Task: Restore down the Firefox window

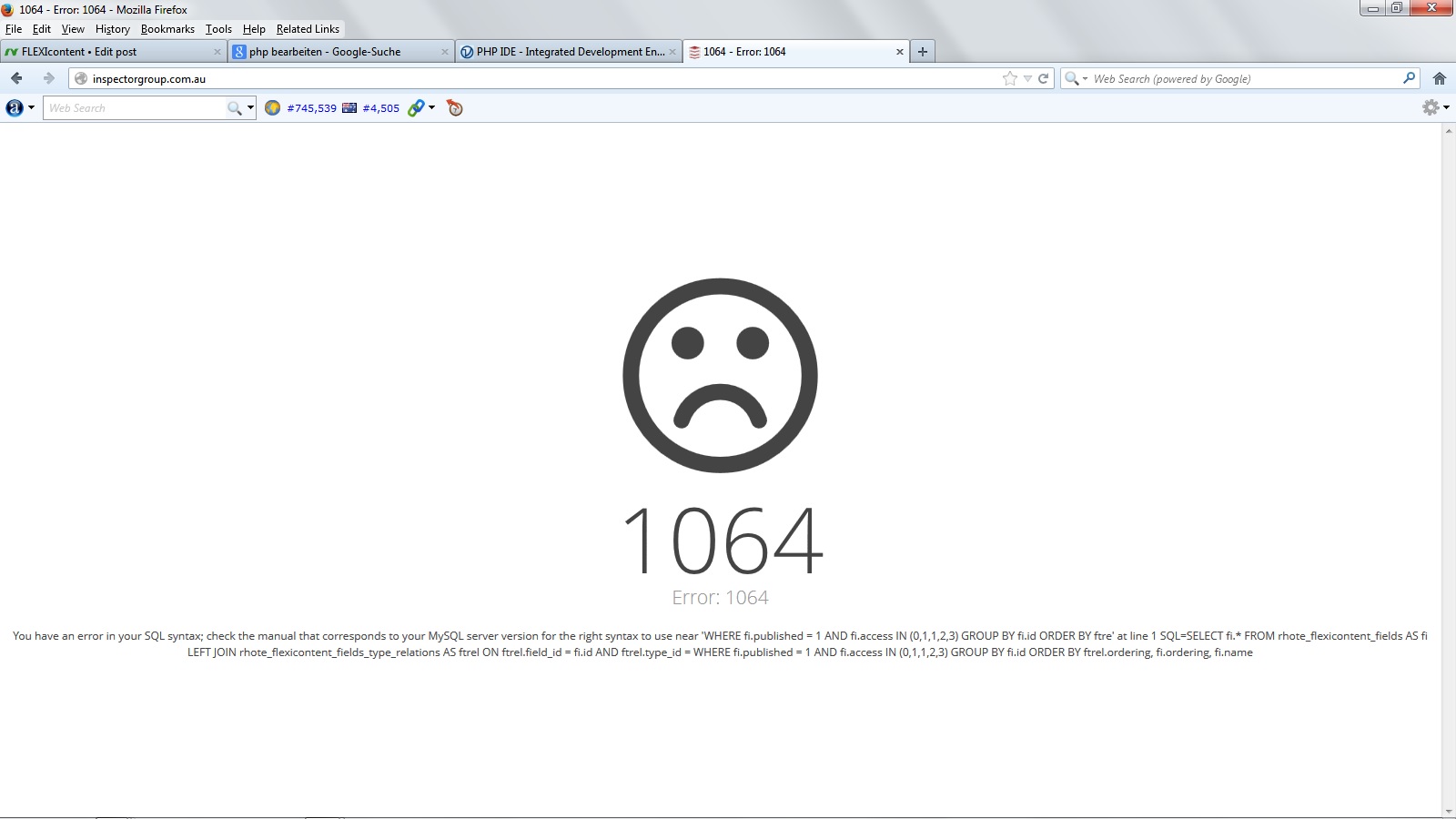Action: [x=1397, y=8]
